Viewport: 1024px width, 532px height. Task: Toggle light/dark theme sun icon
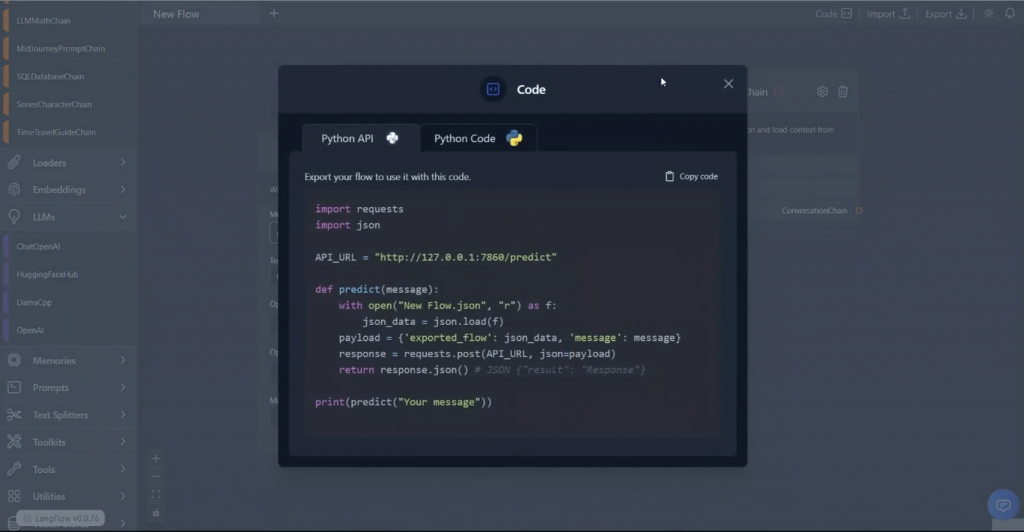click(988, 14)
